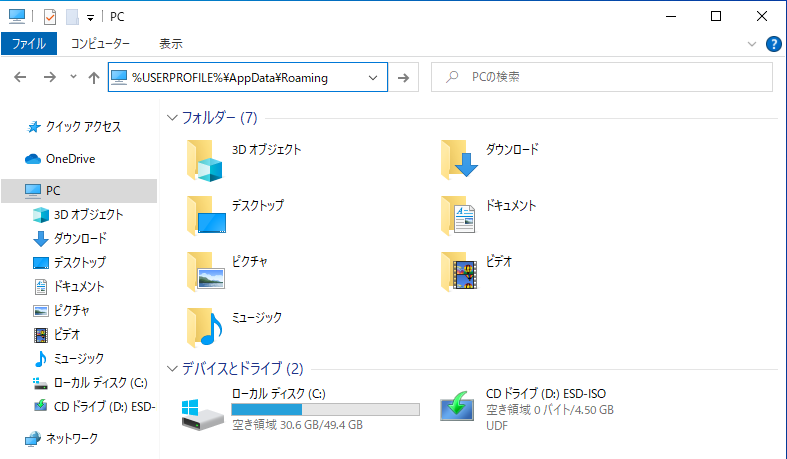Screen dimensions: 787x459
Task: Select OneDrive in the navigation pane
Action: tap(69, 158)
